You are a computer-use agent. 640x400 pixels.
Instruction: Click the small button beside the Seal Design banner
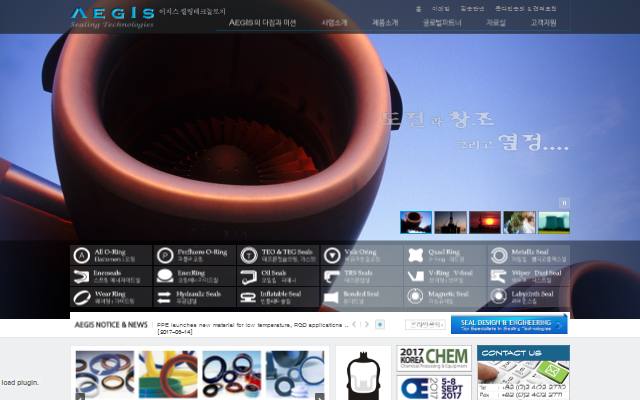click(425, 324)
